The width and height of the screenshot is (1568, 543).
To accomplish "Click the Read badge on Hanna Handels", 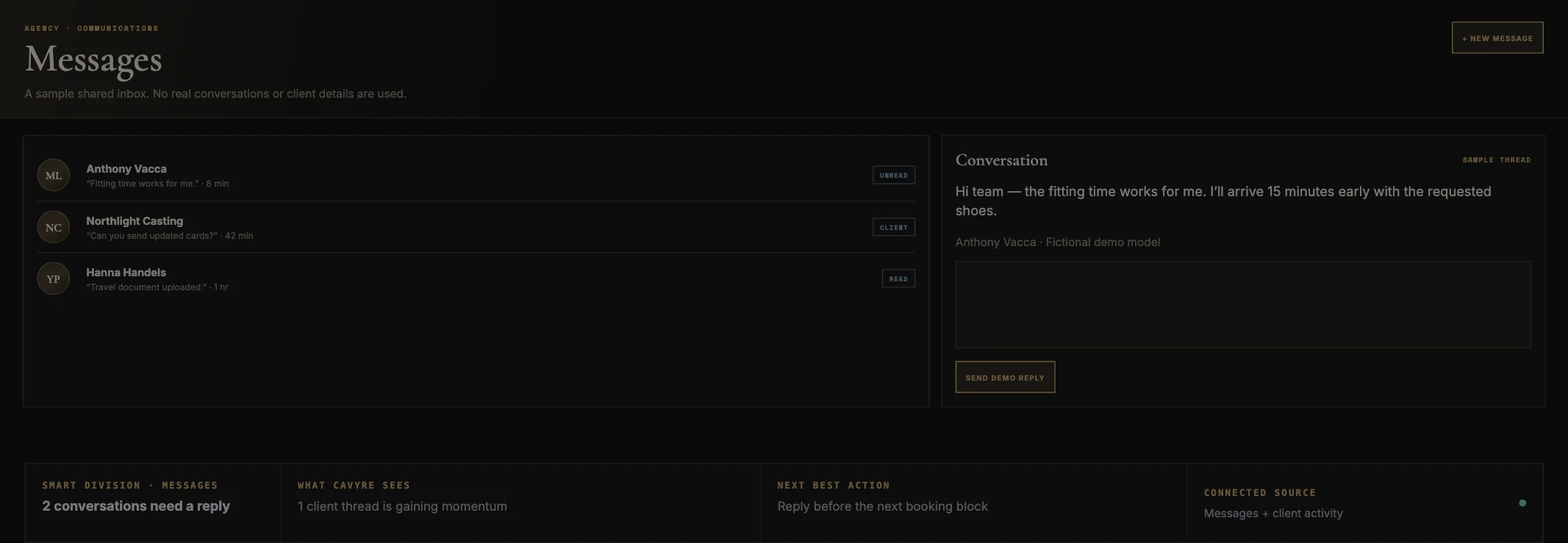I will pyautogui.click(x=898, y=278).
